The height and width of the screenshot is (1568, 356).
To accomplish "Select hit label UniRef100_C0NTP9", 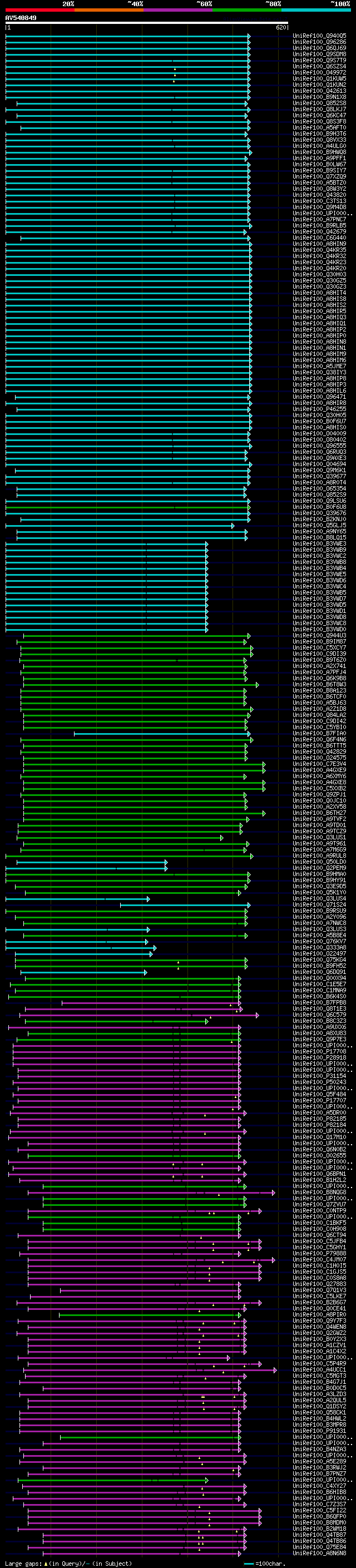I will pos(319,1210).
